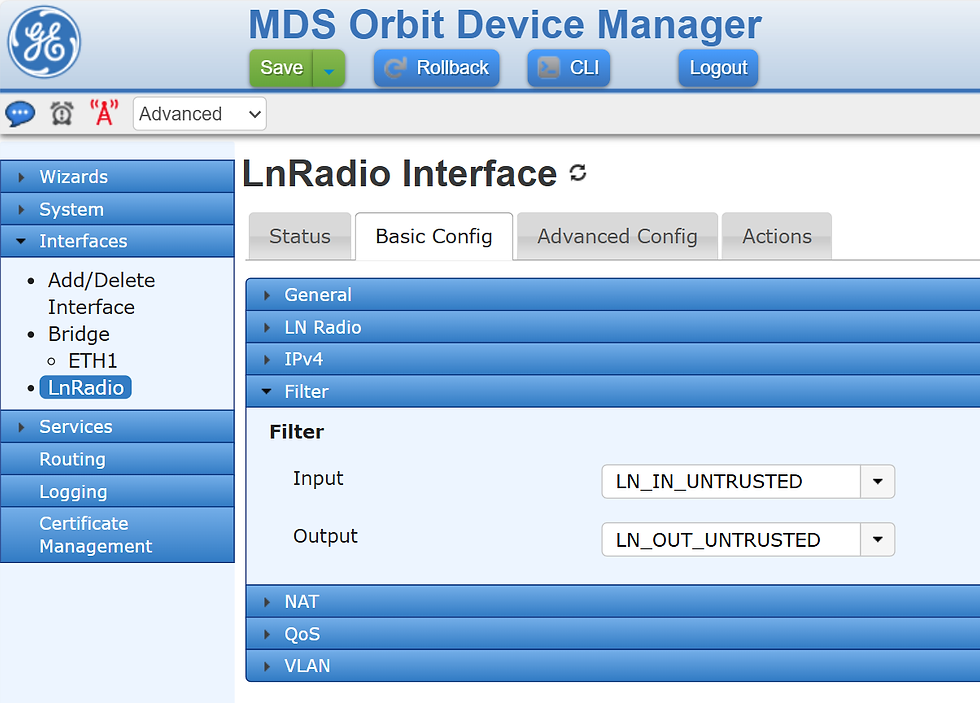Click the red antenna signal icon

104,113
